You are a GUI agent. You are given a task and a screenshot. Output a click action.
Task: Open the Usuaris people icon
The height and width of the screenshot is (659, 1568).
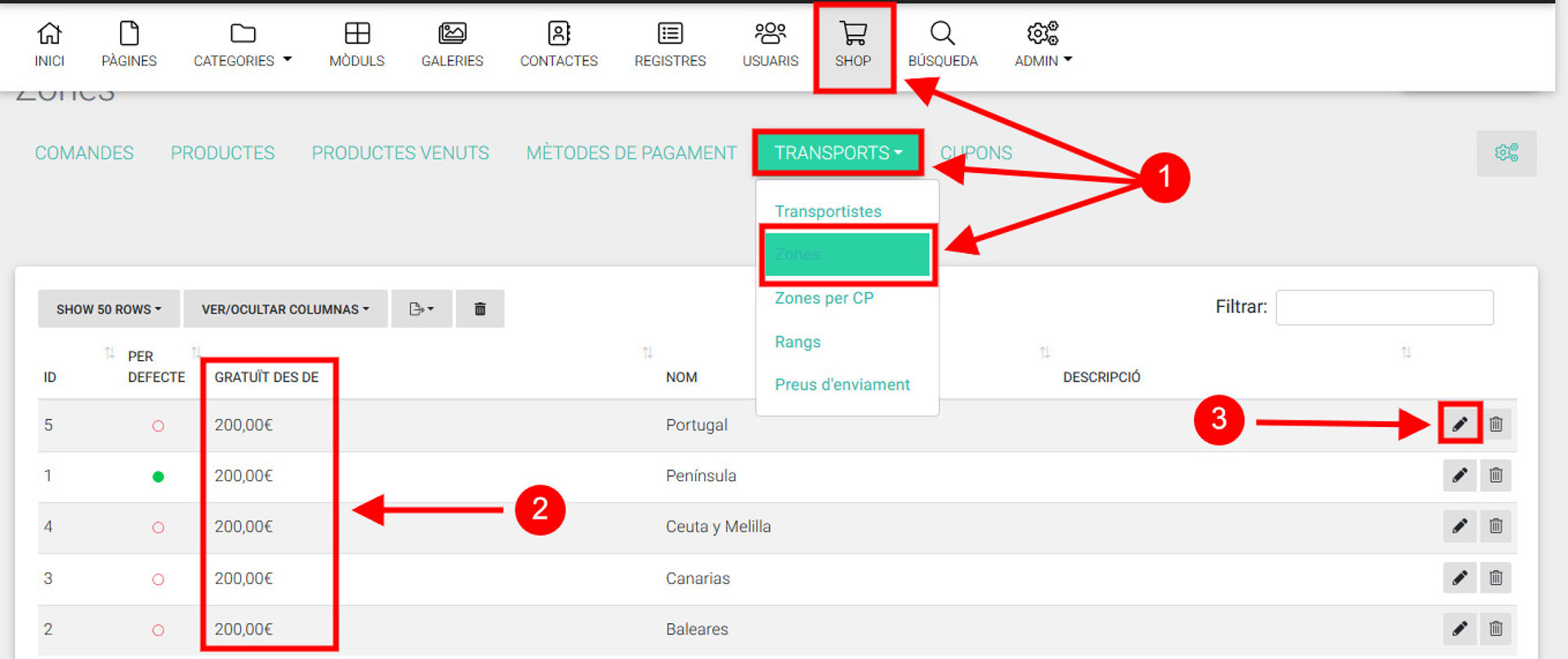(x=770, y=34)
